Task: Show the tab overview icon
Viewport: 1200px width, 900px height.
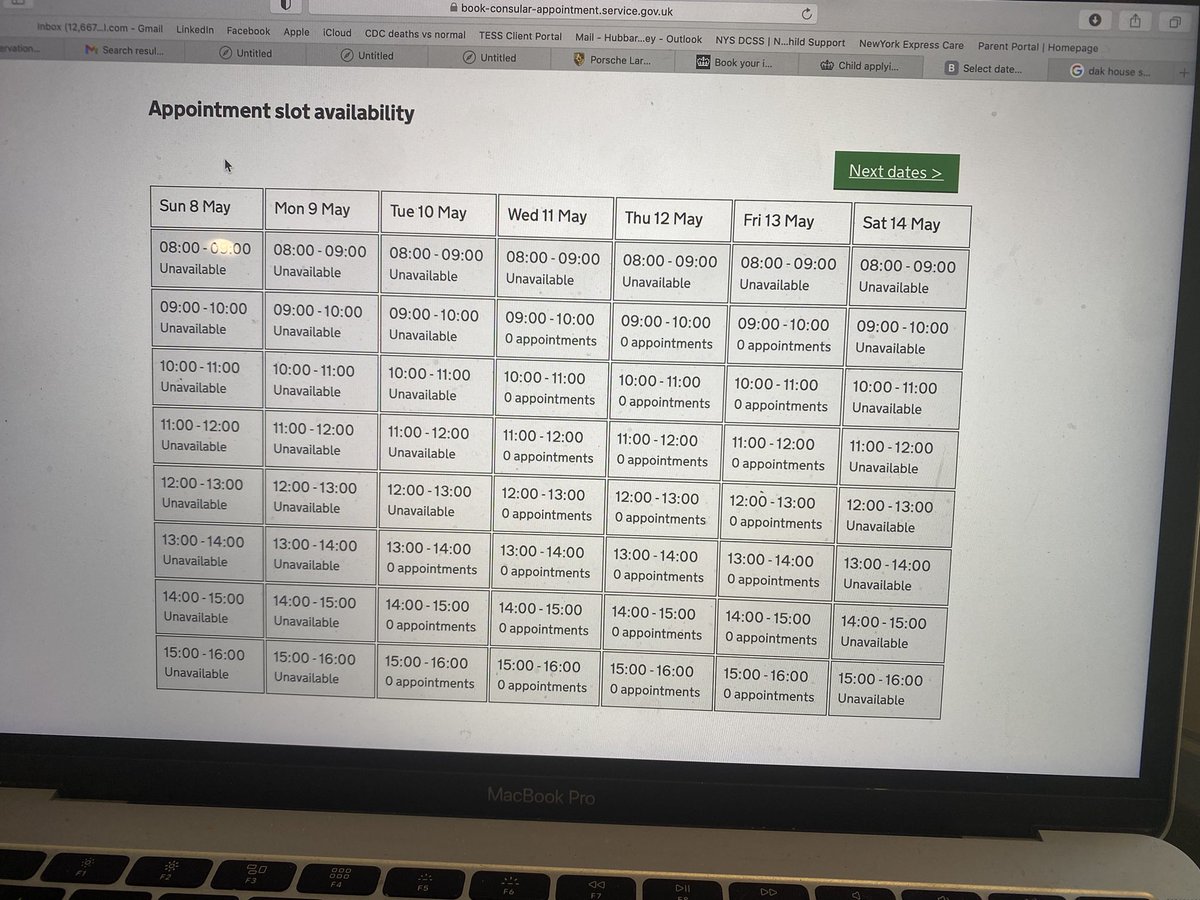Action: coord(1176,22)
